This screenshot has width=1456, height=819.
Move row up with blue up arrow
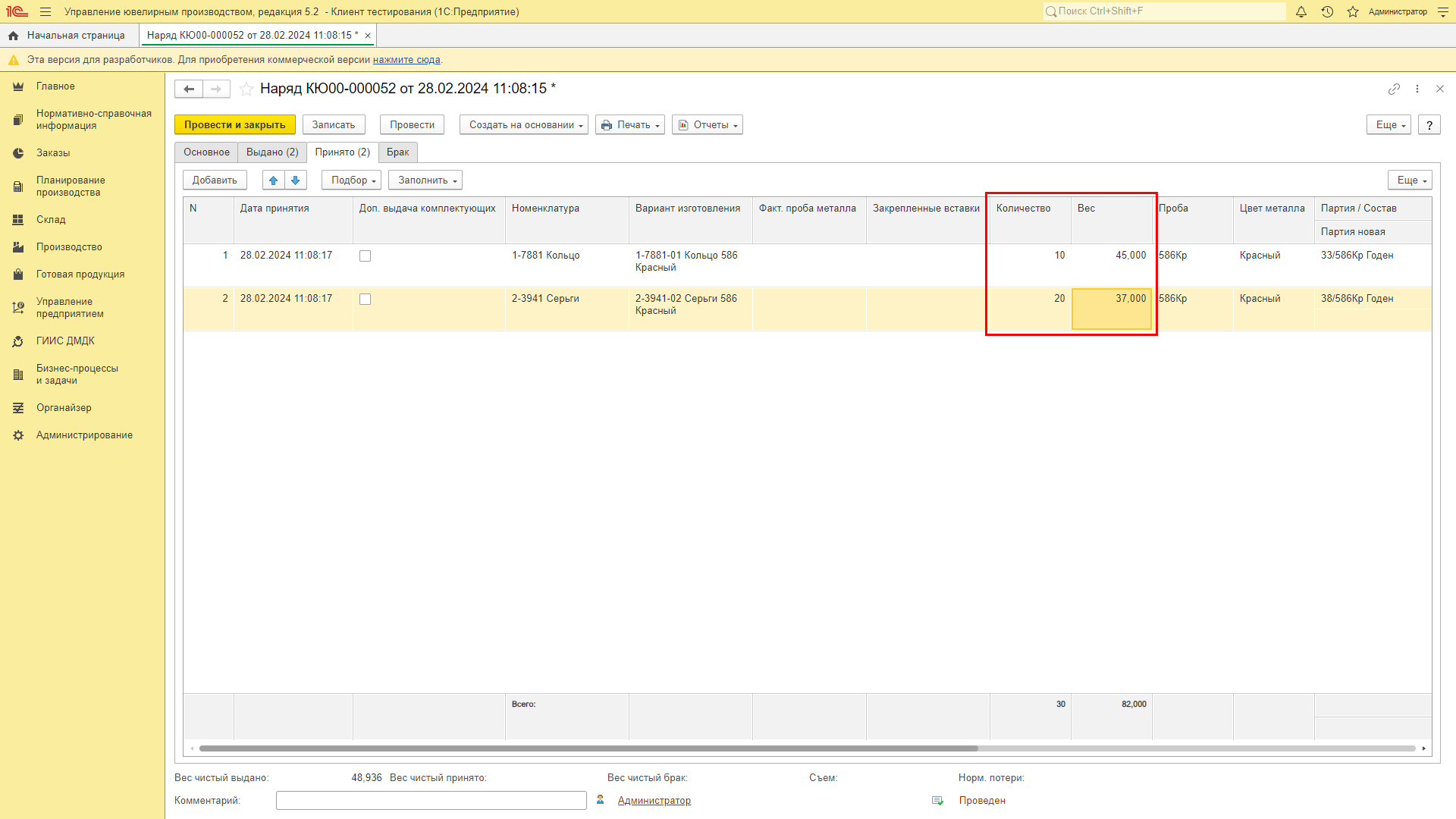point(274,180)
